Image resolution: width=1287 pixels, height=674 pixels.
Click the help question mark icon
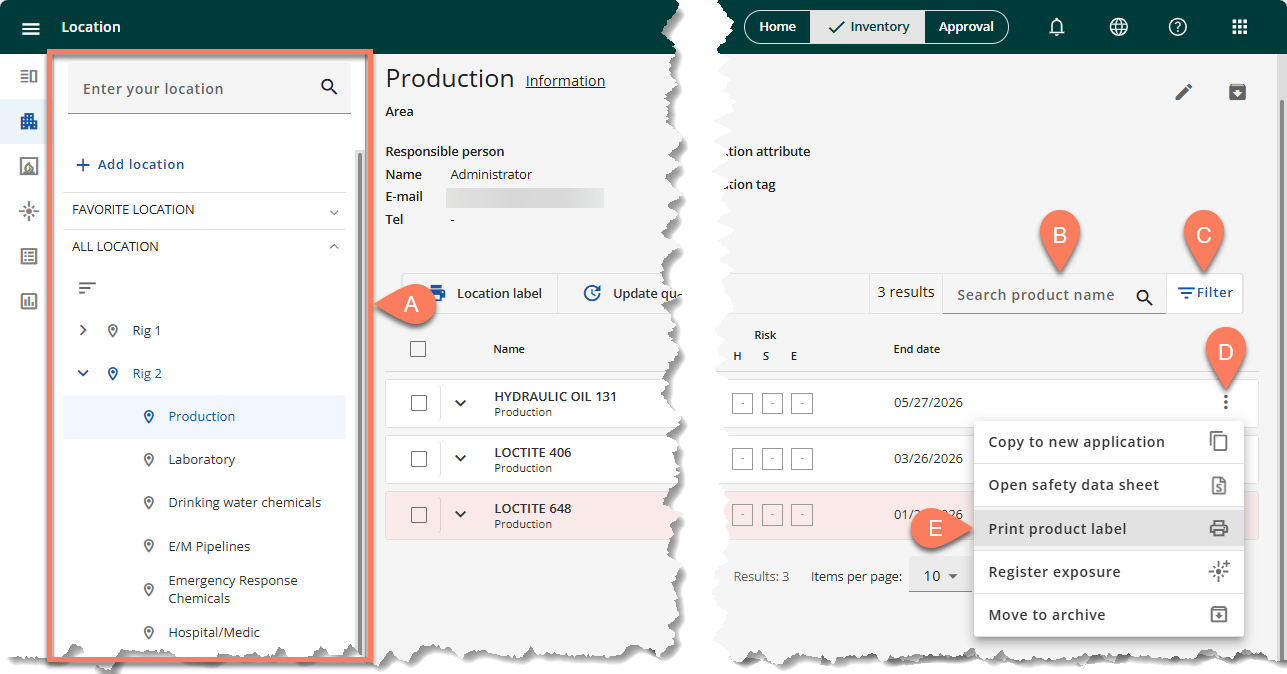click(x=1178, y=28)
